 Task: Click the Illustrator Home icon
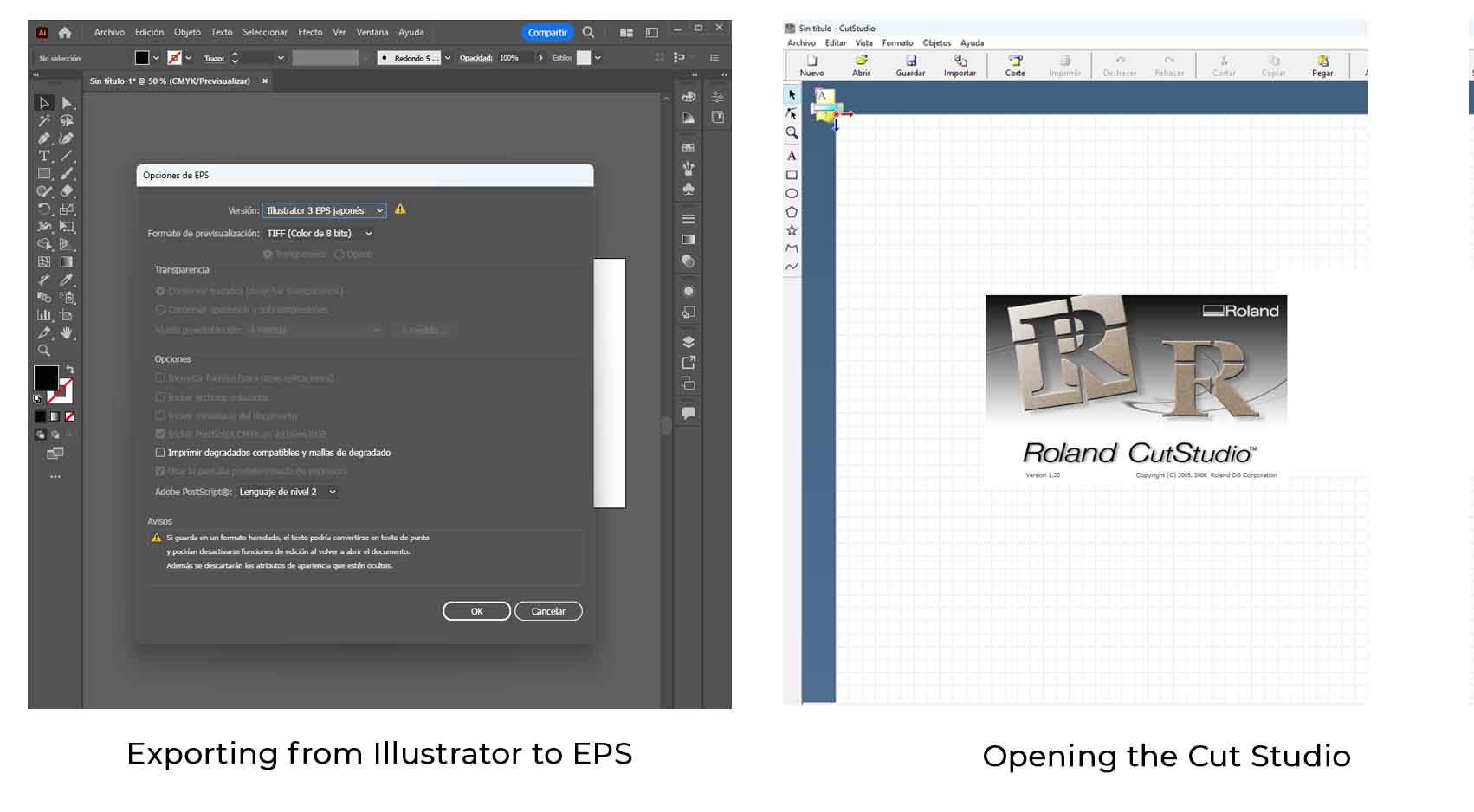point(65,32)
